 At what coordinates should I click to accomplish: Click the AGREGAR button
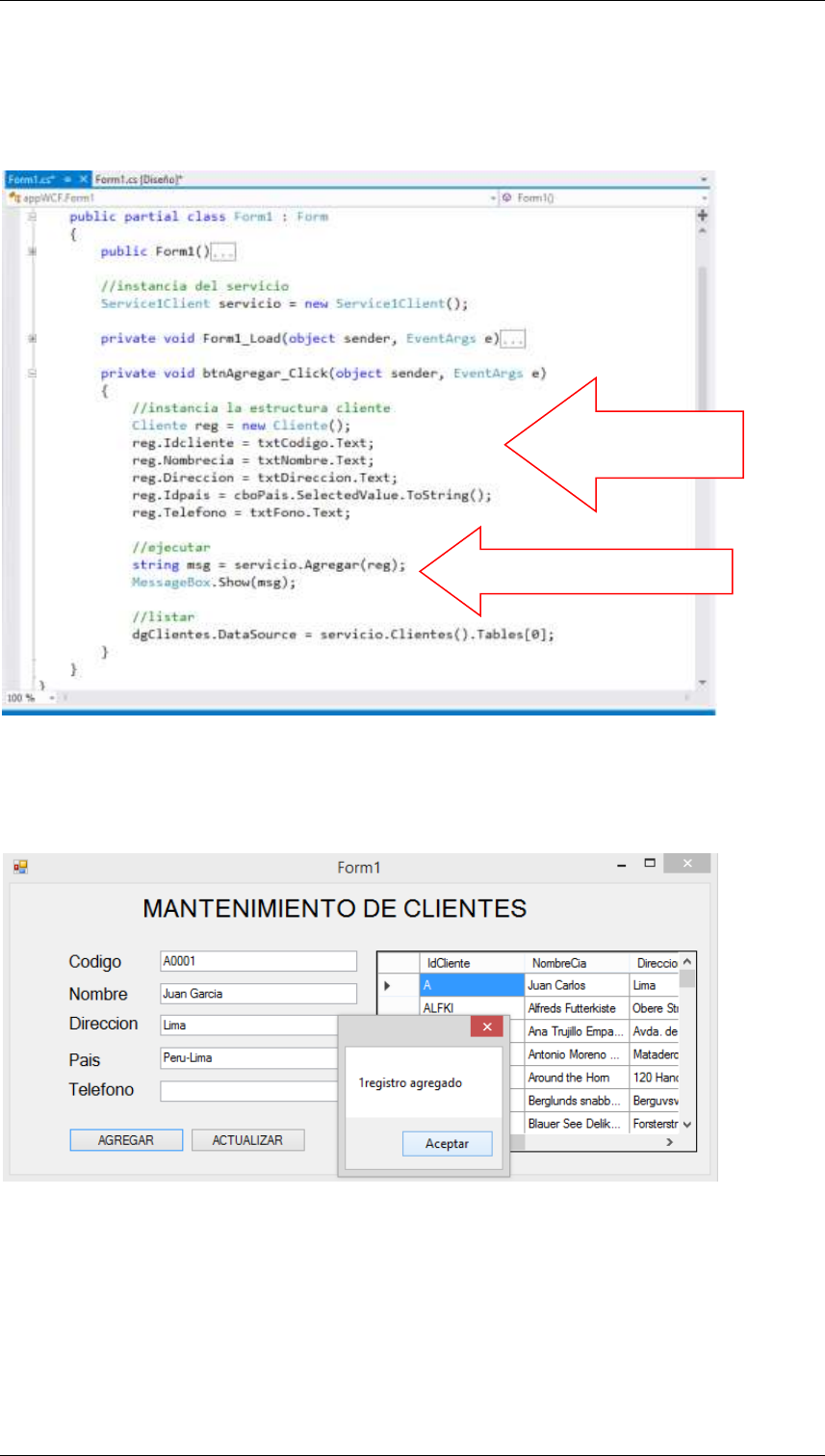tap(126, 1140)
